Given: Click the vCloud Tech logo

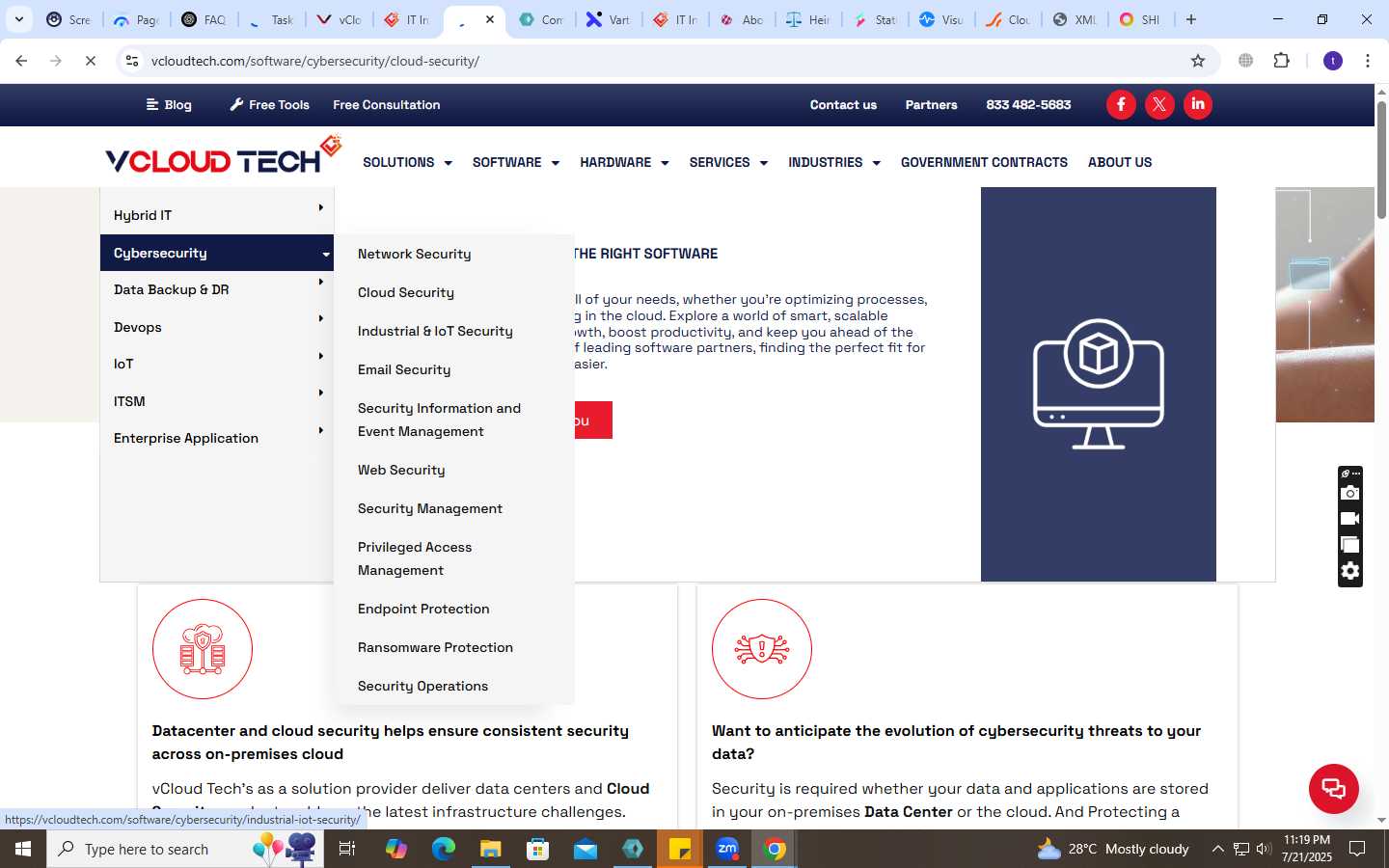Looking at the screenshot, I should [x=224, y=156].
